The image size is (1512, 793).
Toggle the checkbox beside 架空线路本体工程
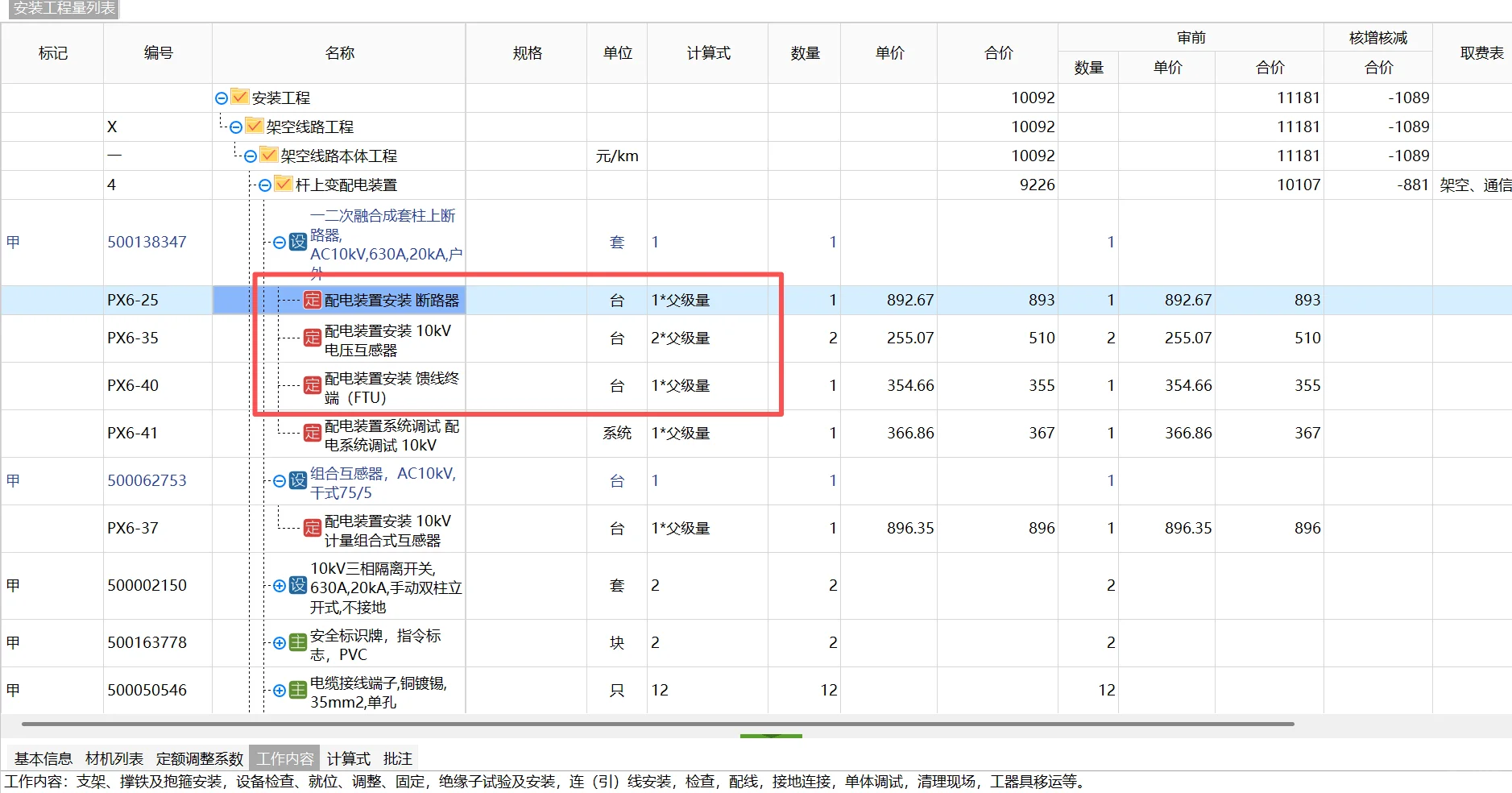pyautogui.click(x=269, y=156)
